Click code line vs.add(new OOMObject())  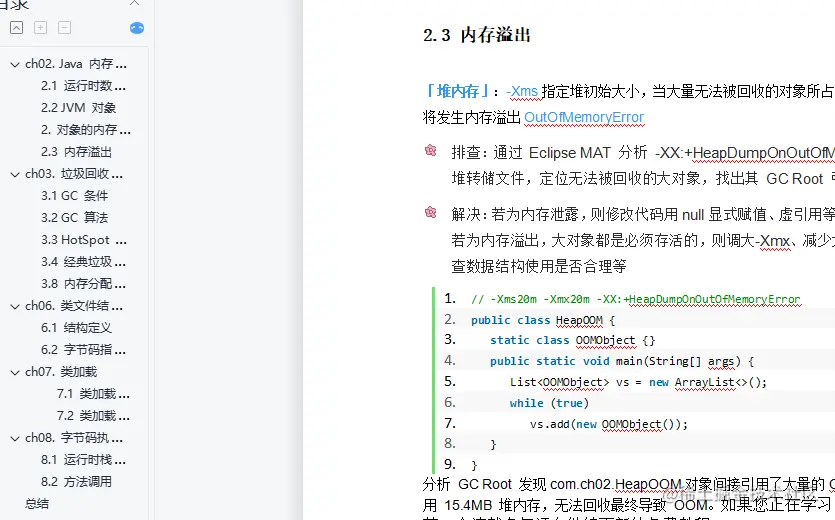coord(609,424)
